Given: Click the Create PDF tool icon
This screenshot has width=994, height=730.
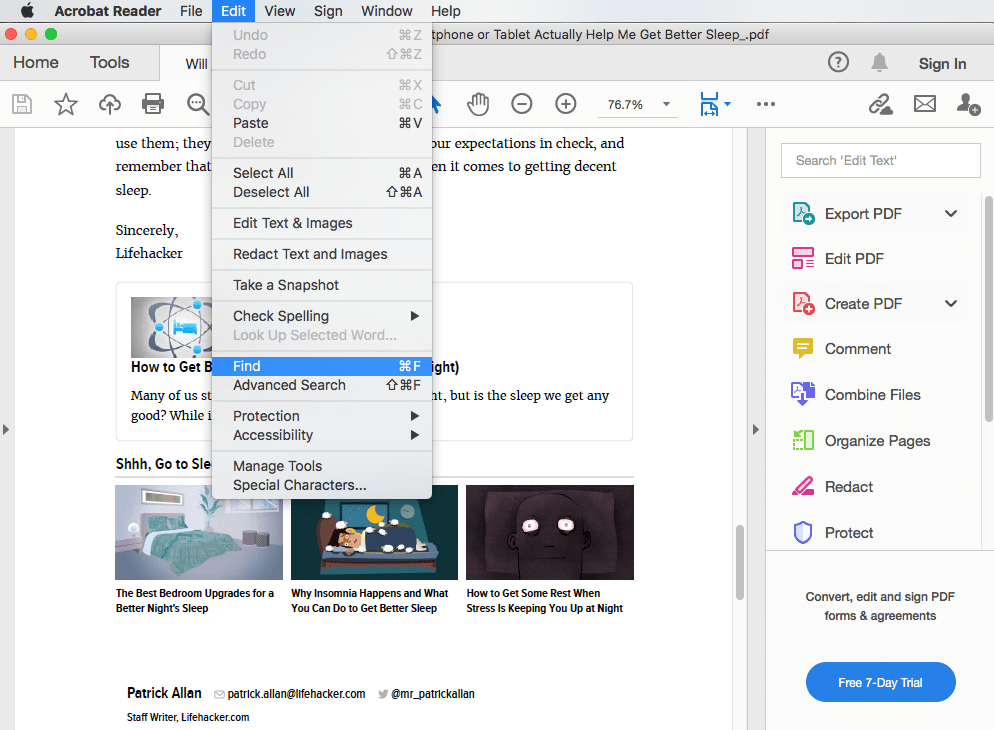Looking at the screenshot, I should click(803, 304).
